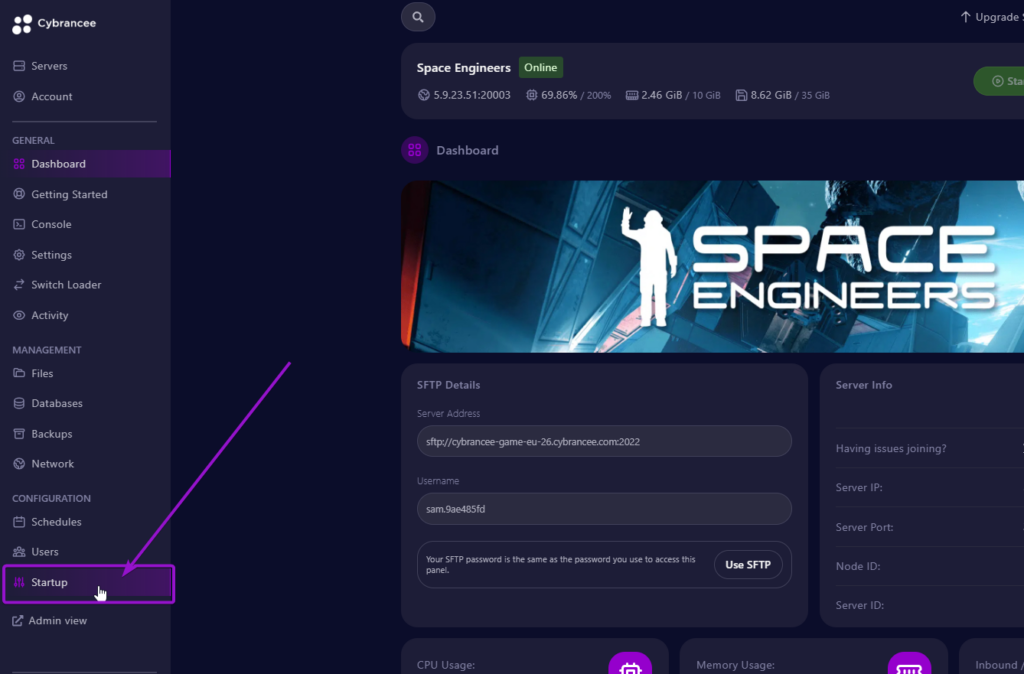This screenshot has height=674, width=1024.
Task: Click the Startup sliders icon
Action: (x=19, y=583)
